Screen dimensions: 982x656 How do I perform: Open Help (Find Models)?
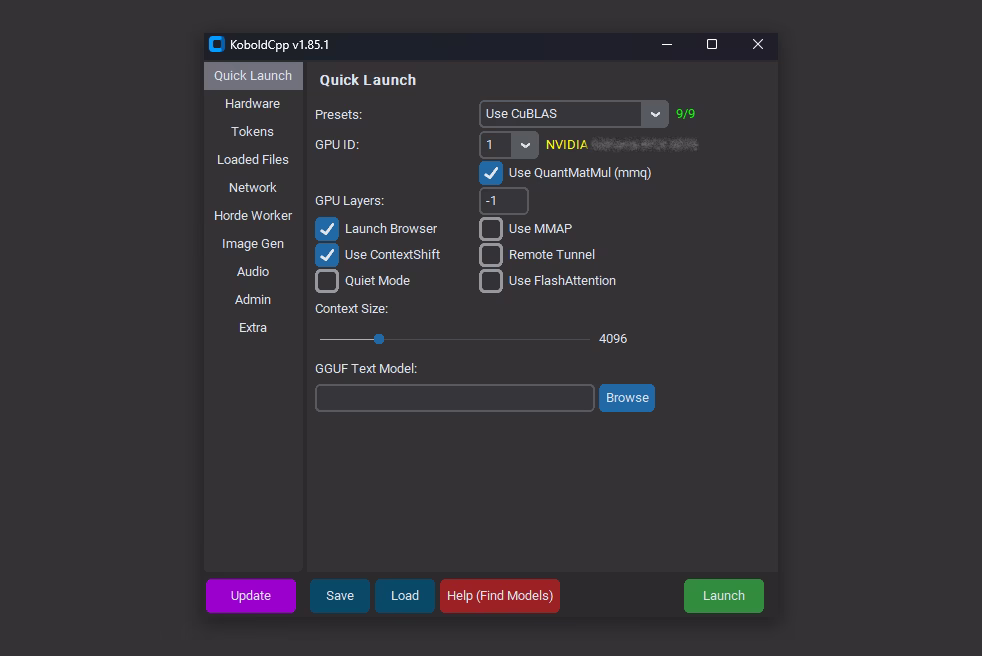point(500,596)
